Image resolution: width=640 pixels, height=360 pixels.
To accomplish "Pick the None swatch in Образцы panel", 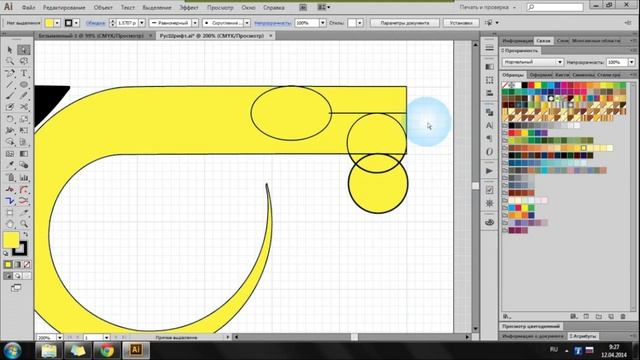I will 505,85.
